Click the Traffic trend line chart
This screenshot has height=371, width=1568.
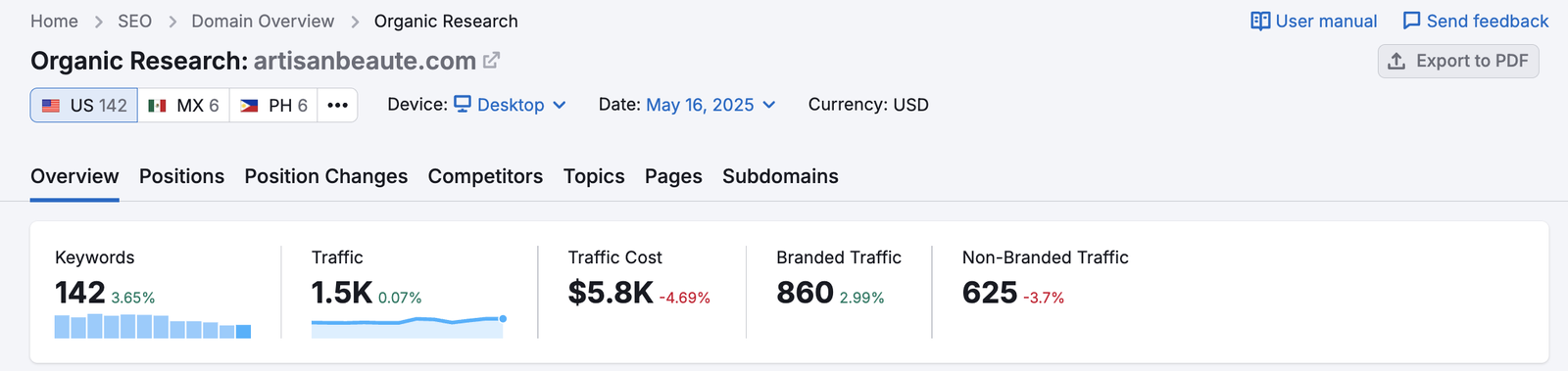409,326
